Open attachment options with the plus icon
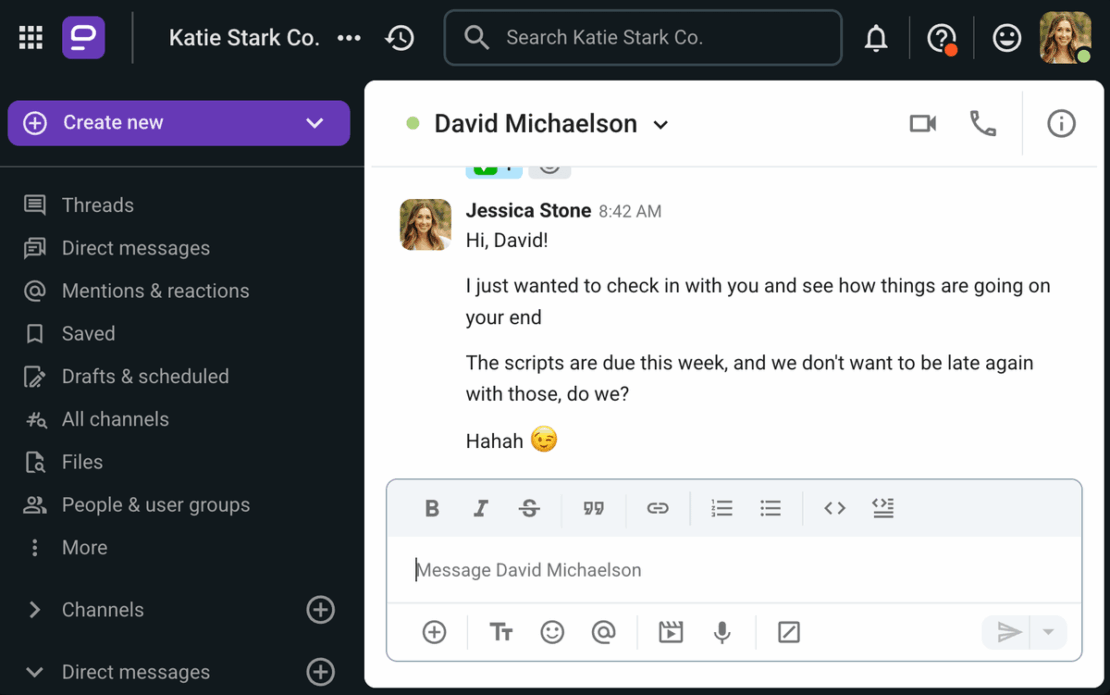Viewport: 1110px width, 695px height. tap(434, 631)
